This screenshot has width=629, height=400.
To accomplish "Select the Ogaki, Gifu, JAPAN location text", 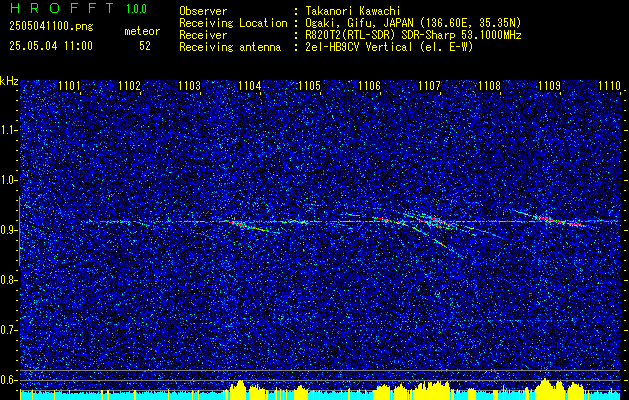I will point(413,23).
